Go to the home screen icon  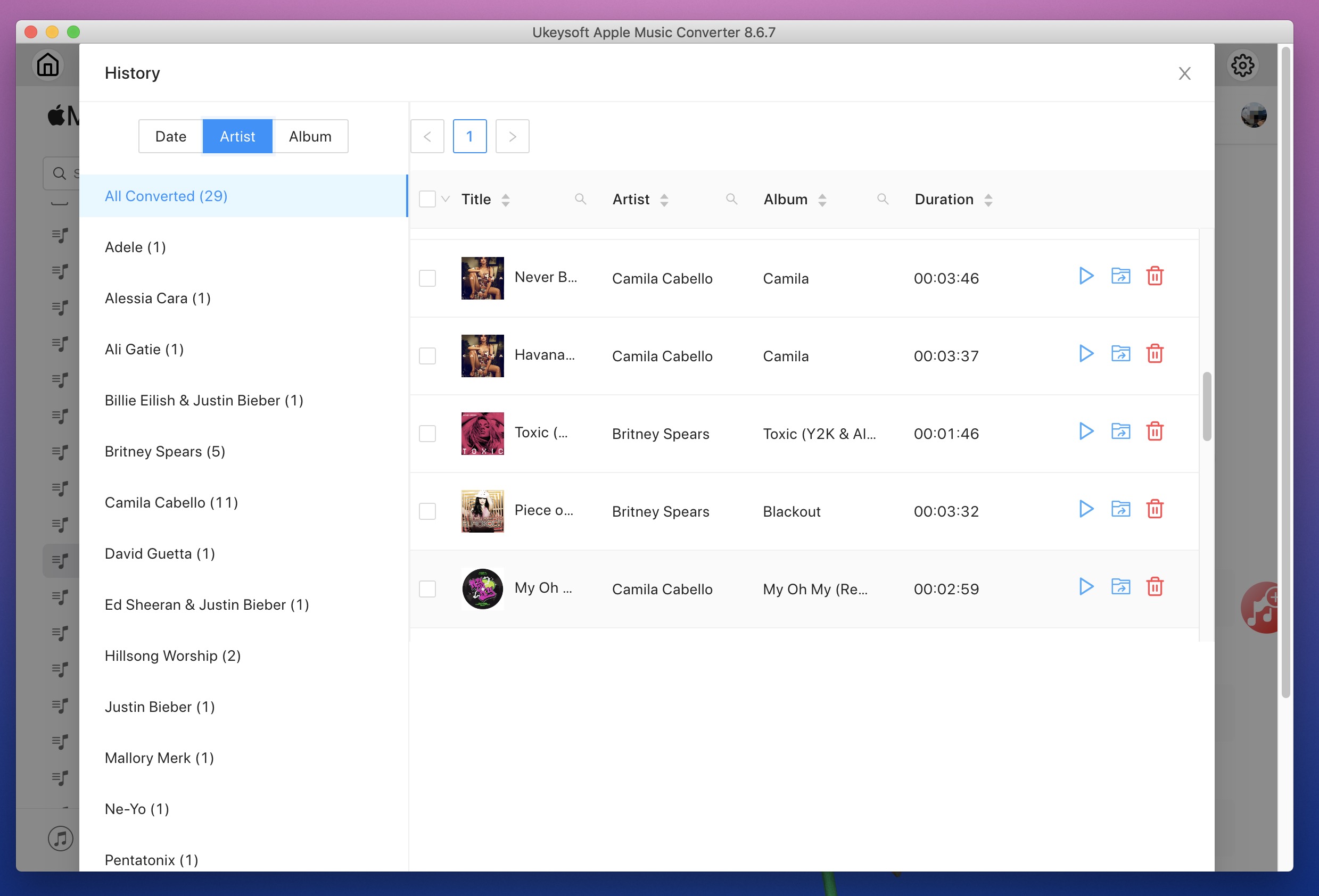point(48,65)
